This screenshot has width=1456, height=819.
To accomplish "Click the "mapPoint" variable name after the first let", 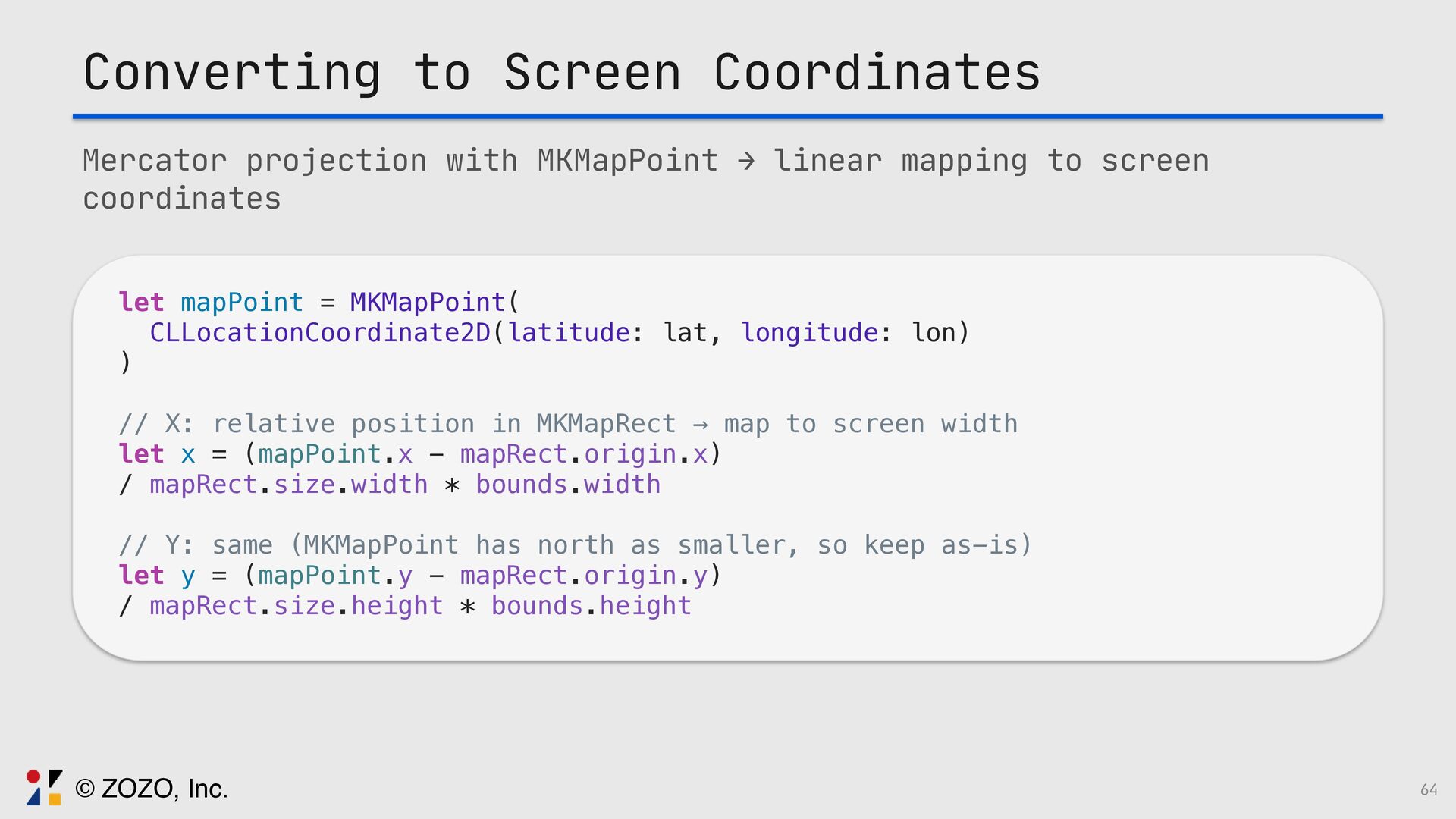I will (x=242, y=303).
